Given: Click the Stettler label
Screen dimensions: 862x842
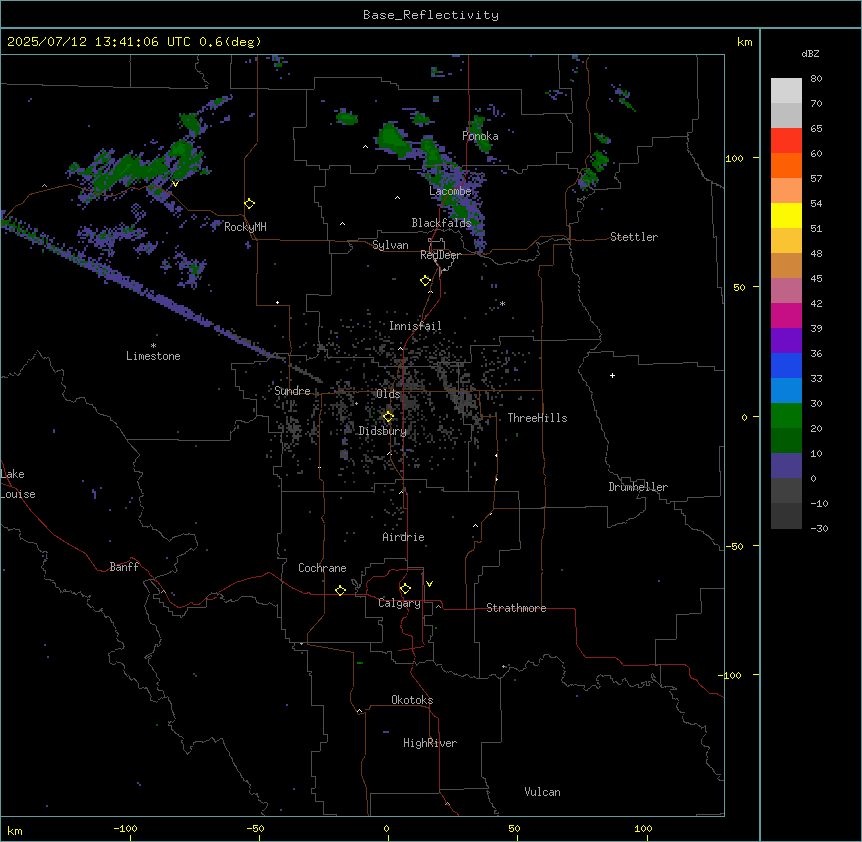Looking at the screenshot, I should [634, 237].
